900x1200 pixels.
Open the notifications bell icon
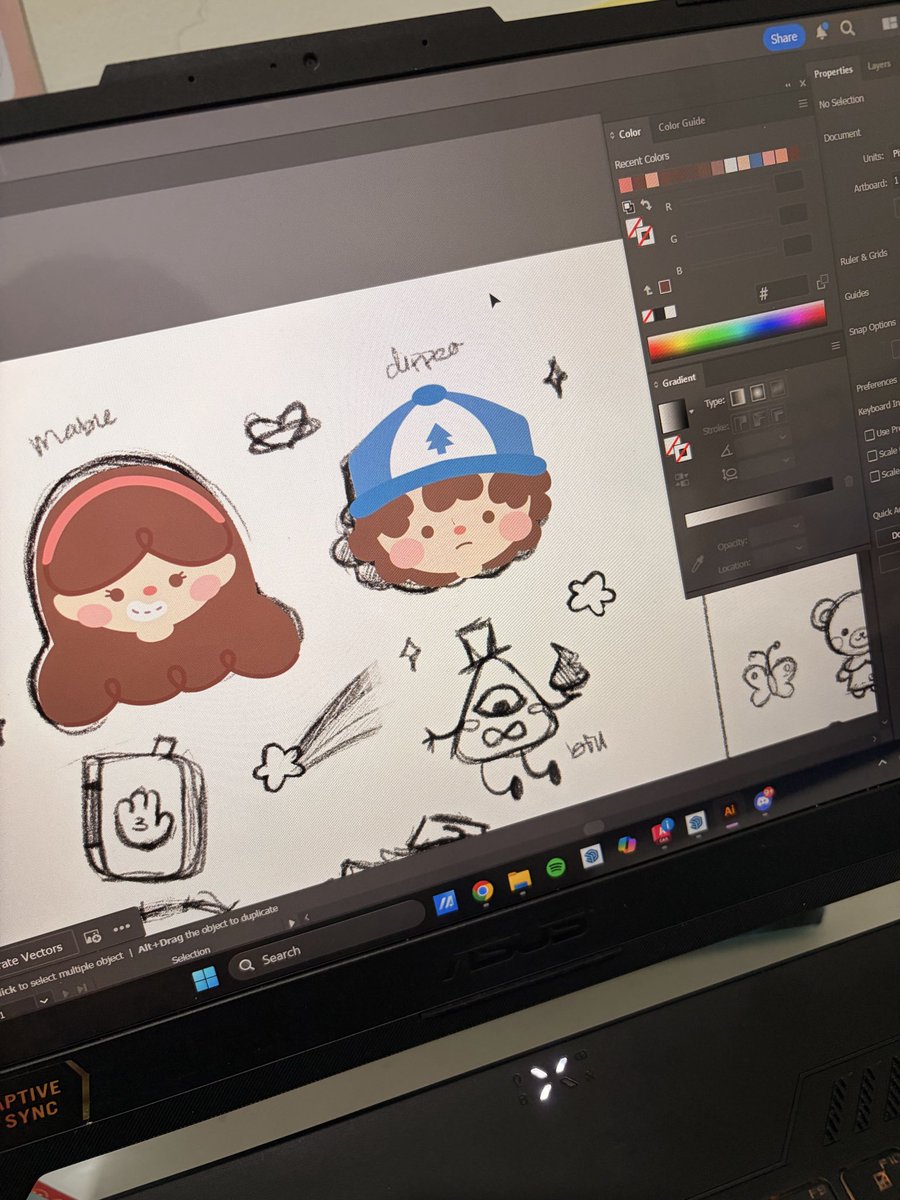click(821, 33)
